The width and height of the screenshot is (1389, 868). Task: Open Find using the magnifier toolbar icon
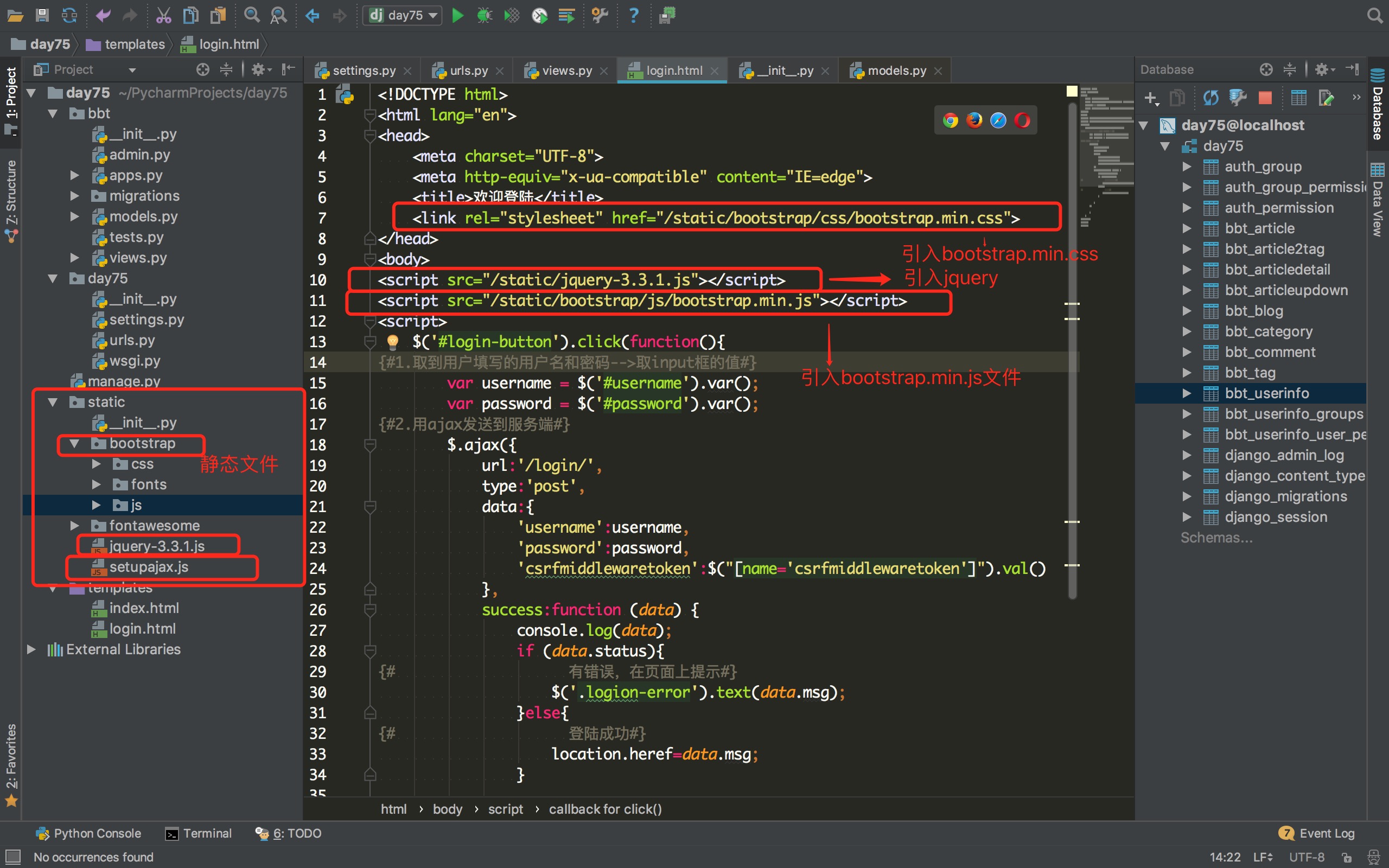[251, 15]
